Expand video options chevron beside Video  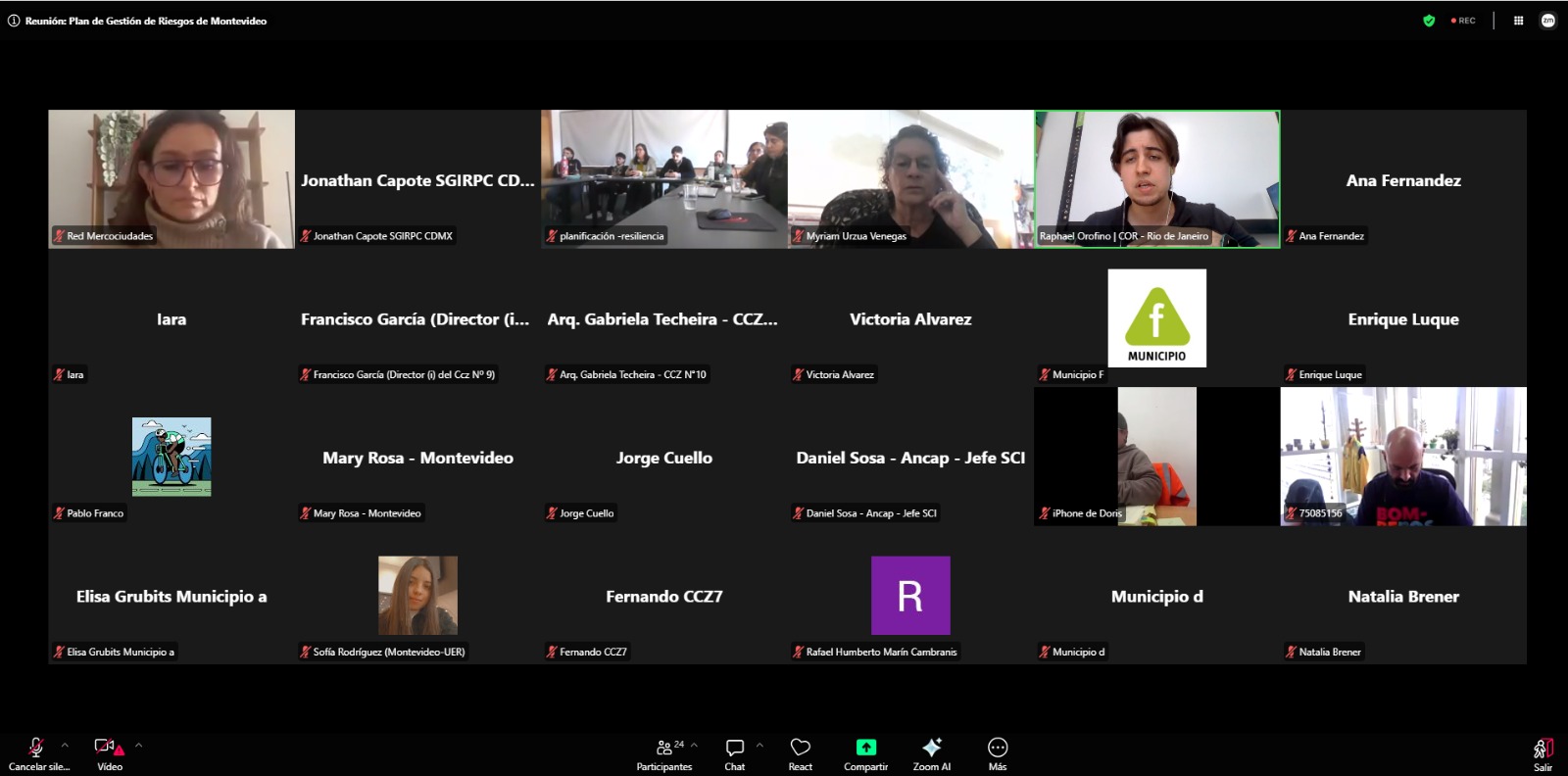[139, 746]
